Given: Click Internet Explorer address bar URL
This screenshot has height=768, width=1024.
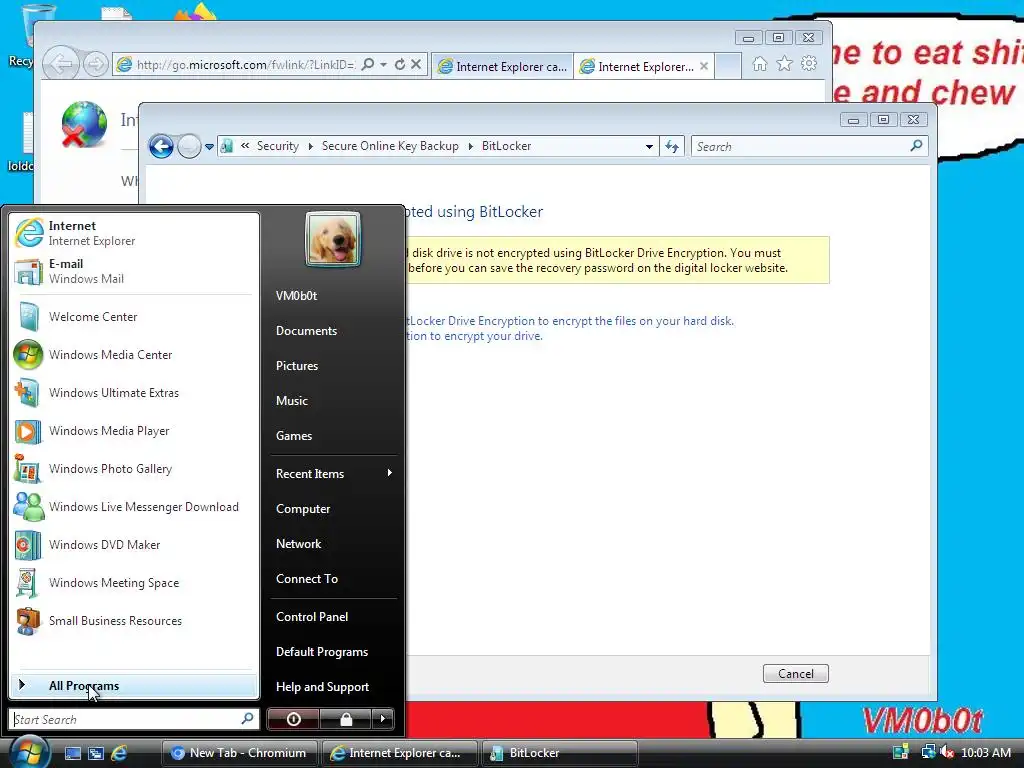Looking at the screenshot, I should 246,65.
